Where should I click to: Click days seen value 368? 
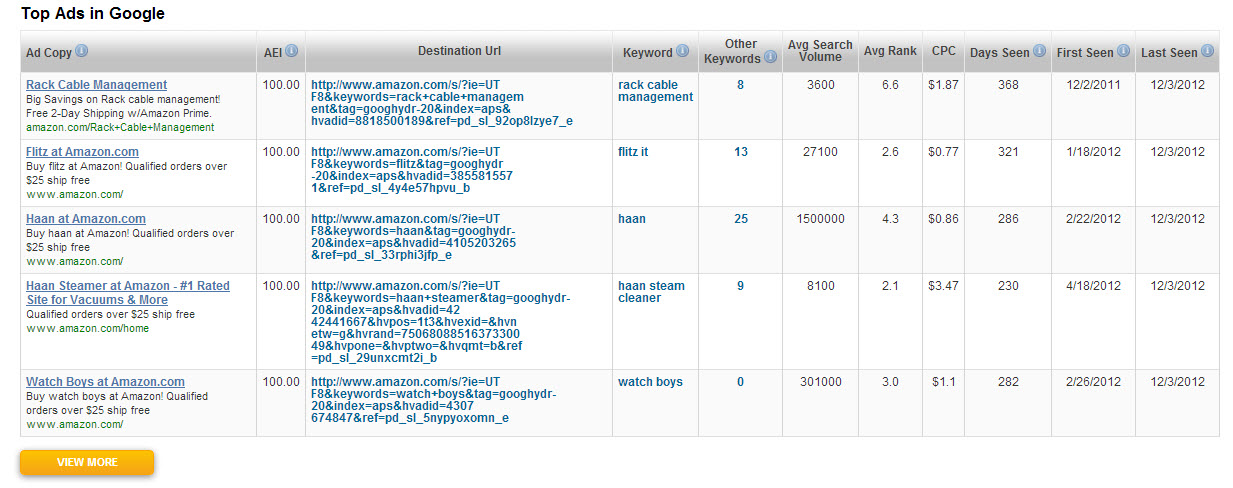pos(1008,85)
